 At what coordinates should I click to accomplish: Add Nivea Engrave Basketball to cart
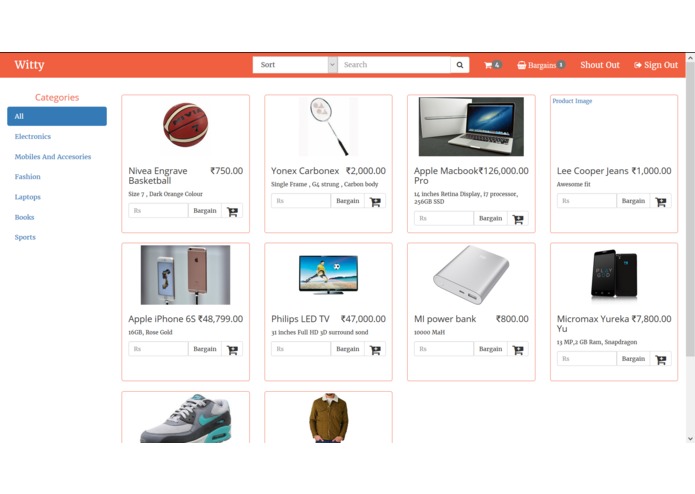coord(232,211)
